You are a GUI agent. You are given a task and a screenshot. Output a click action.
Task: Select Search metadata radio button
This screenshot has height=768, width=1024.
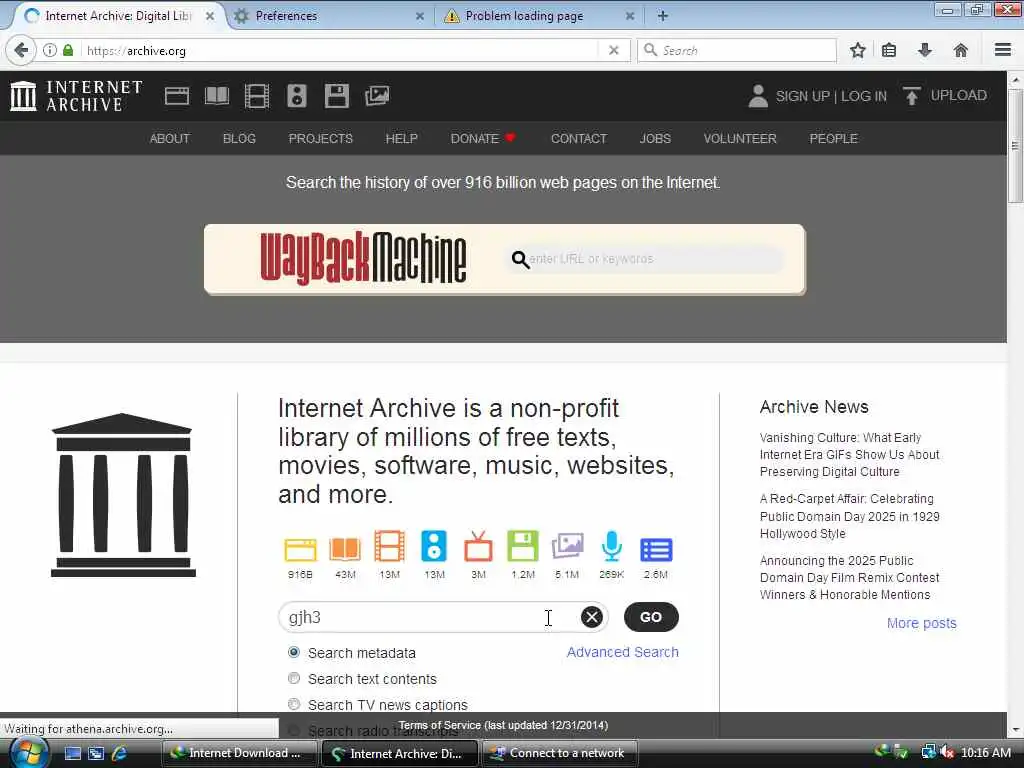coord(294,652)
